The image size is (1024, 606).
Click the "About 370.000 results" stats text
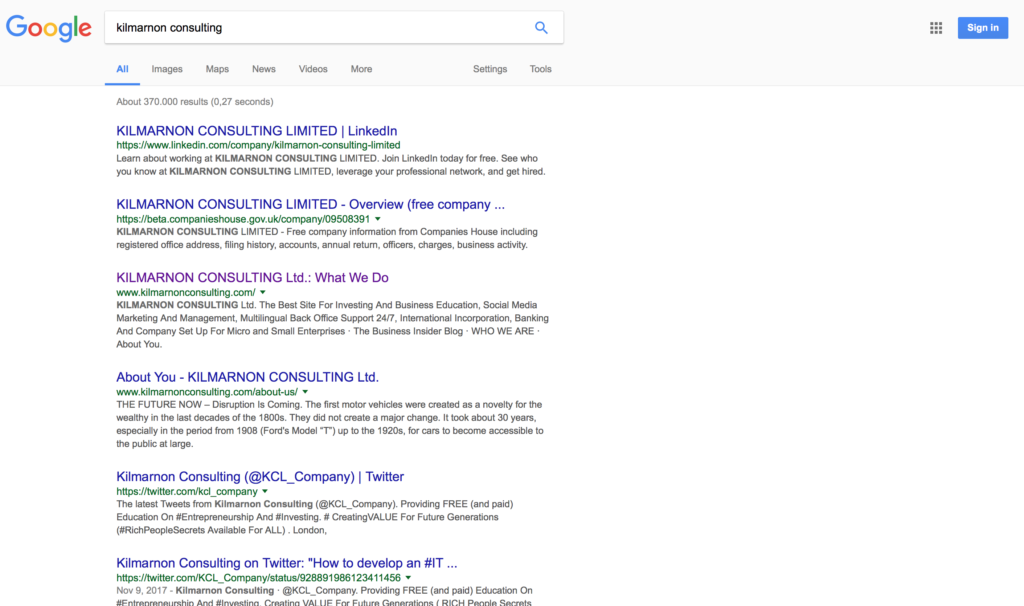(x=195, y=102)
